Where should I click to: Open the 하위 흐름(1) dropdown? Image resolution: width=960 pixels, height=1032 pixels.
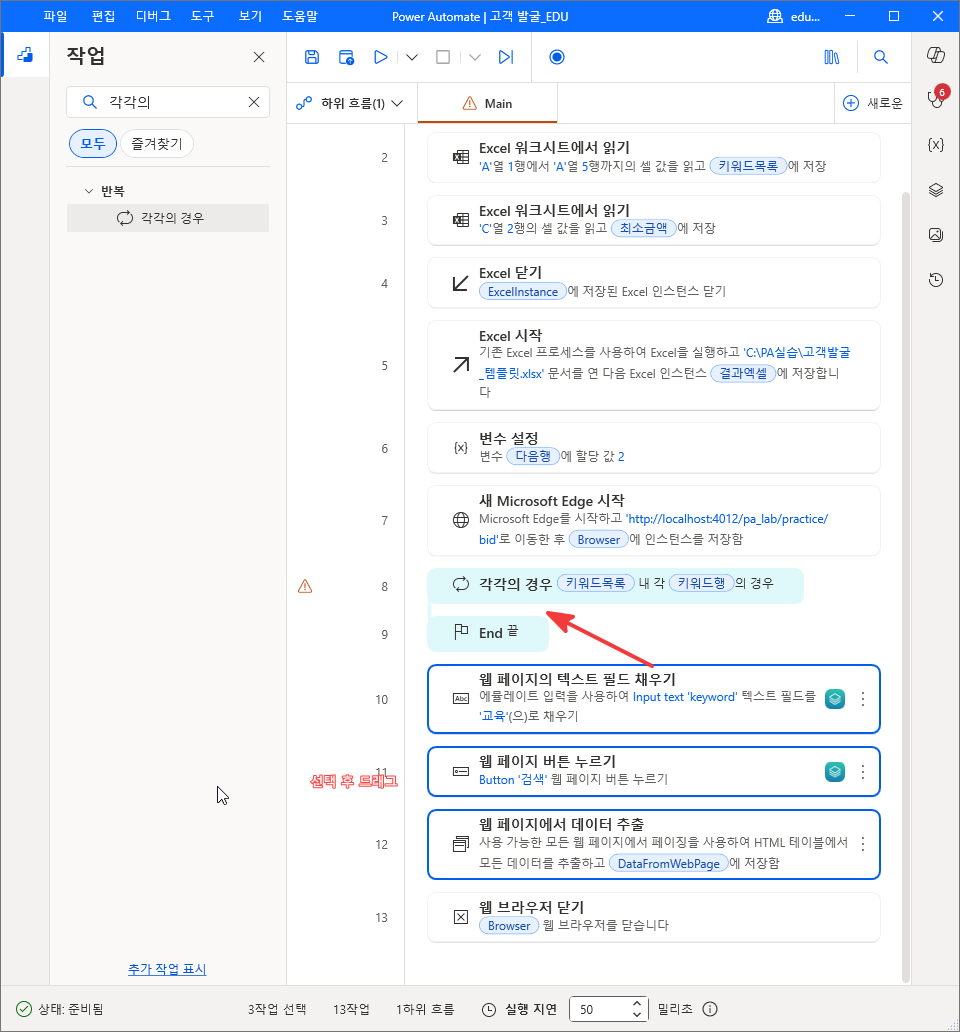pos(349,103)
